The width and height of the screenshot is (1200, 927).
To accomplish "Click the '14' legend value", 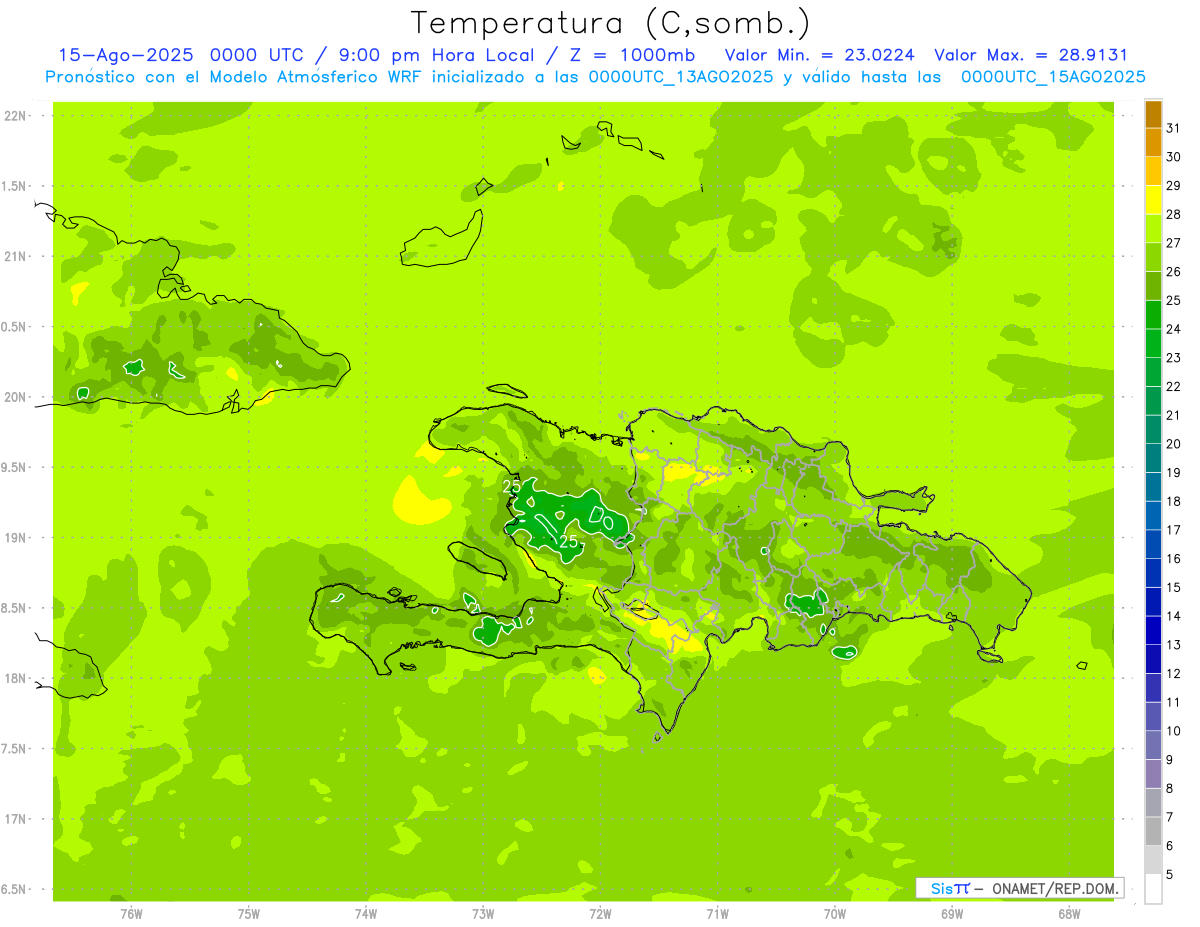I will 1174,616.
